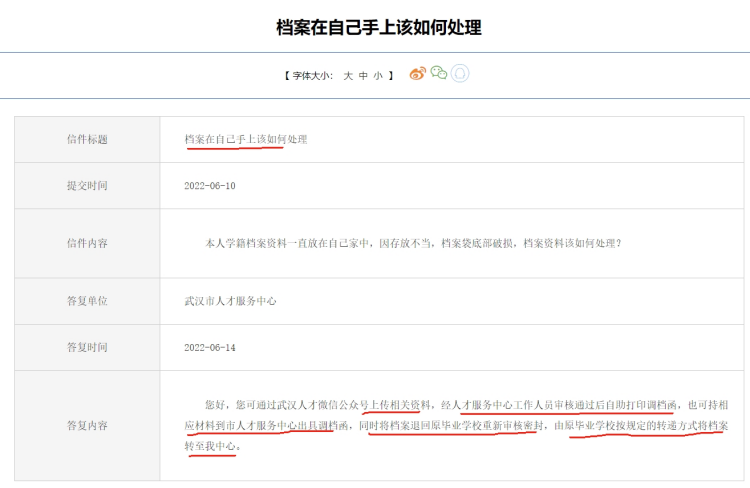Screen dimensions: 750x488
Task: Set font size to 中 (medium)
Action: 363,76
